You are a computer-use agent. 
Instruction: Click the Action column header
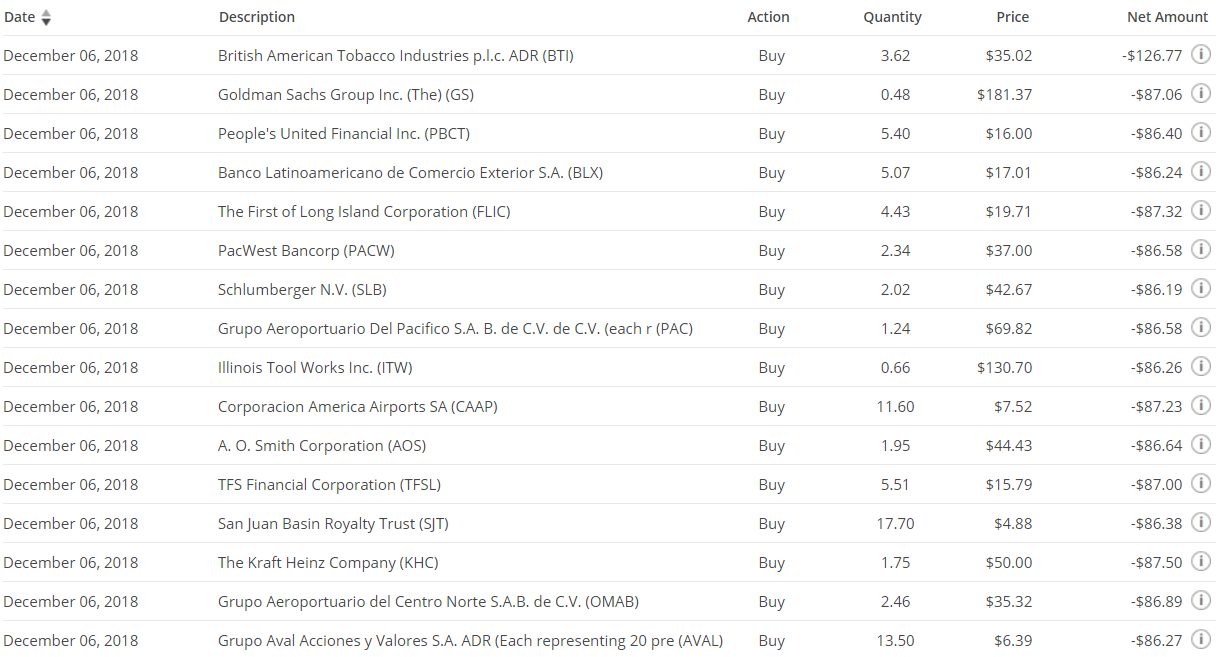click(x=768, y=17)
